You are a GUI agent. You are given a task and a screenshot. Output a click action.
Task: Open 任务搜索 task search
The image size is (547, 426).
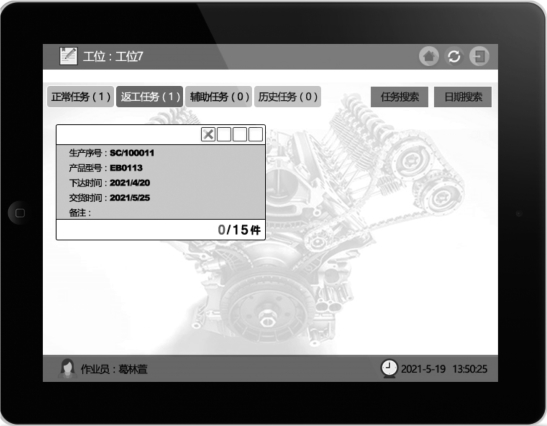[x=399, y=97]
